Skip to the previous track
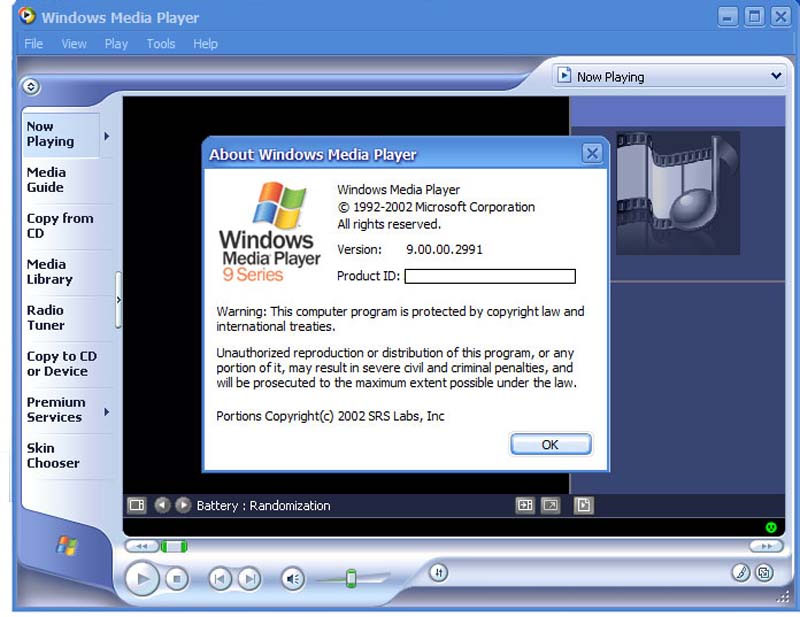 point(219,578)
